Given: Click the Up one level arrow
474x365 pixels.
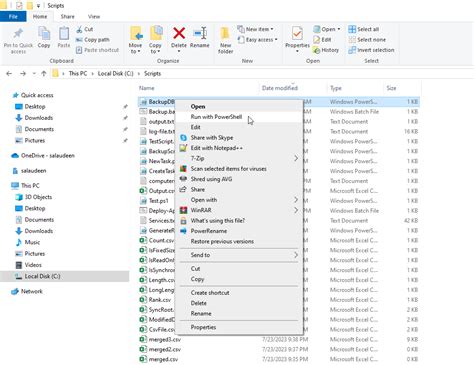Looking at the screenshot, I should coord(44,74).
